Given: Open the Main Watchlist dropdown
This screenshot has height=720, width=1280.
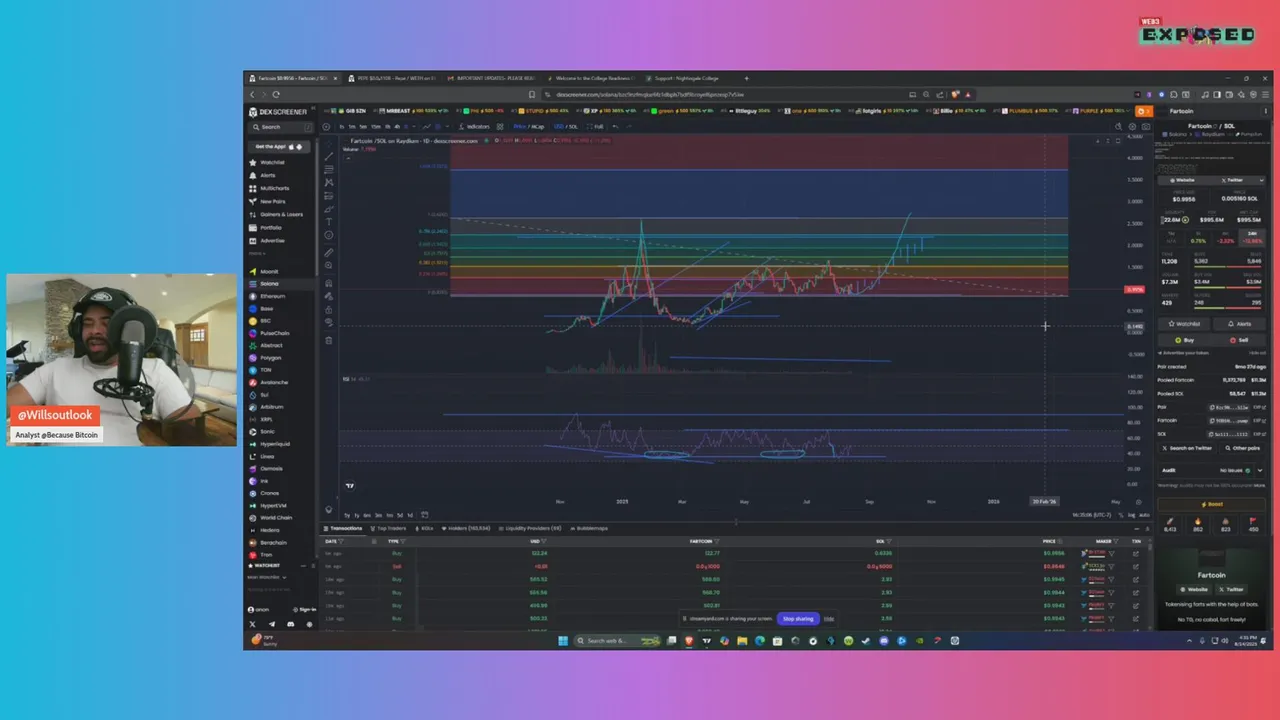Looking at the screenshot, I should click(268, 577).
